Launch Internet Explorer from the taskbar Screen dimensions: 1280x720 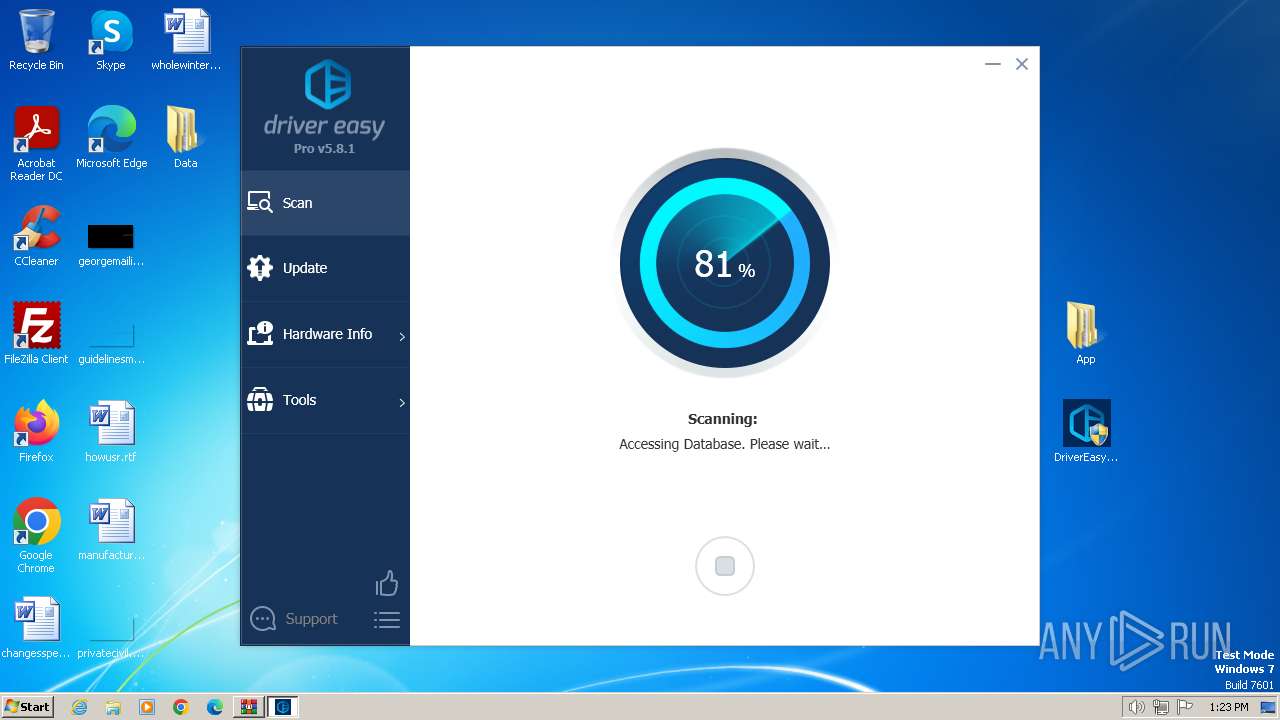point(79,707)
